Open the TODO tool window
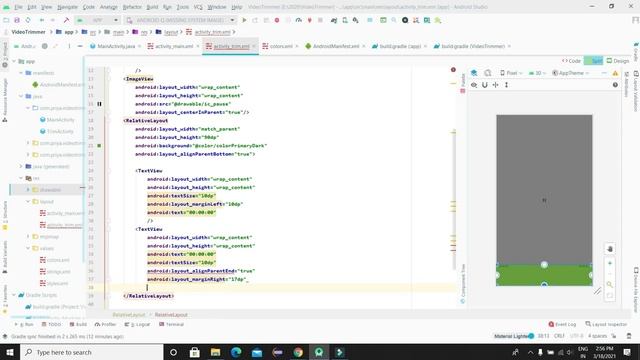This screenshot has width=640, height=360. pyautogui.click(x=51, y=324)
